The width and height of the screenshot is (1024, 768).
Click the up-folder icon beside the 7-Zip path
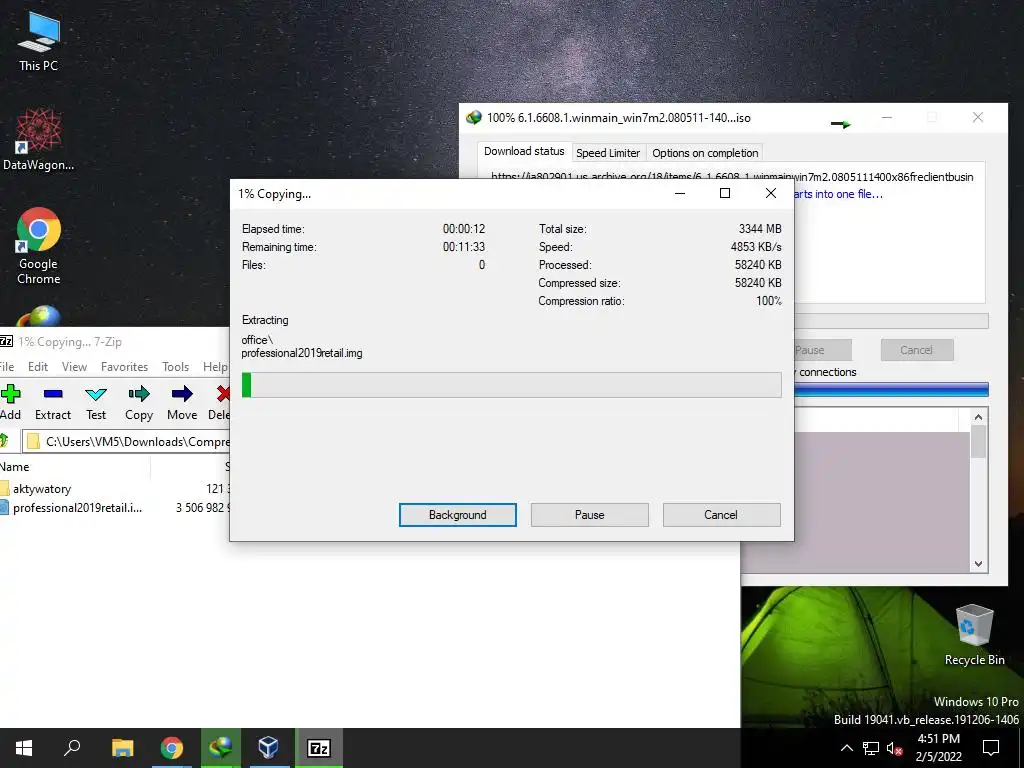coord(4,441)
